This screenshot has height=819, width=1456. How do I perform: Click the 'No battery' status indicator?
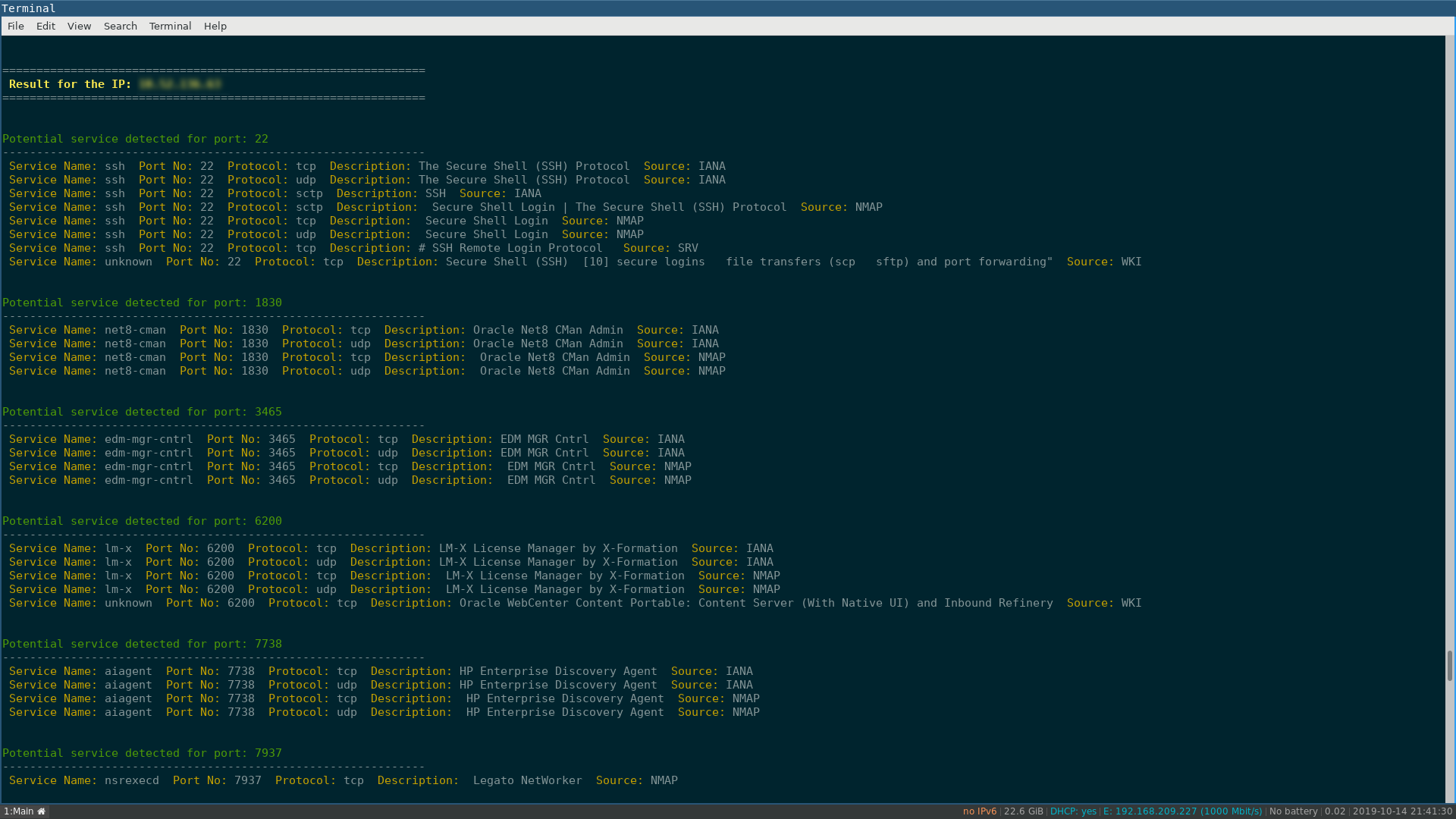point(1293,811)
